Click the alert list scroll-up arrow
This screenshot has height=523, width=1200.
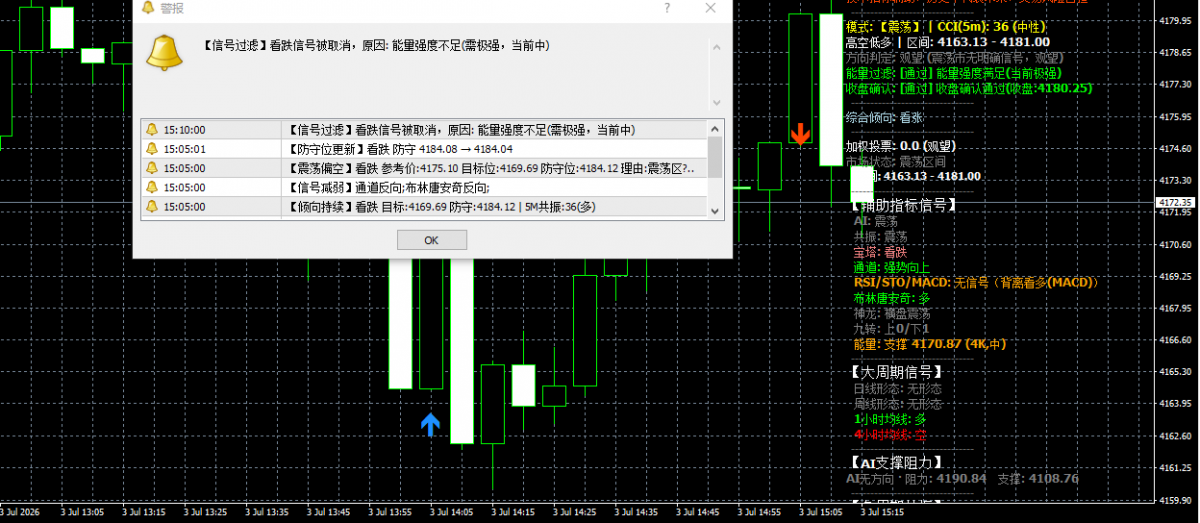[x=715, y=128]
